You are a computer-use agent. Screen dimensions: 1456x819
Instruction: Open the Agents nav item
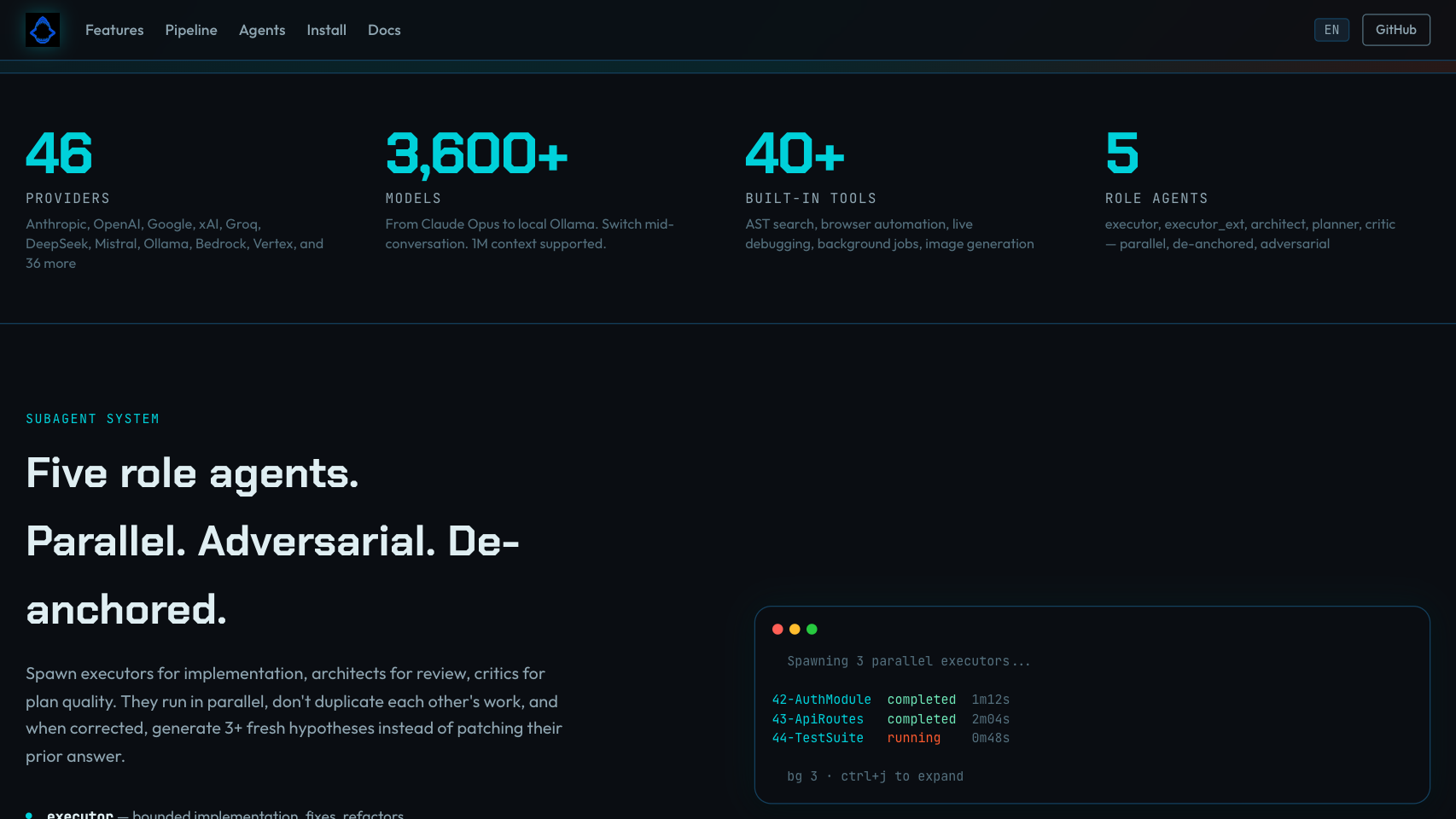tap(262, 30)
